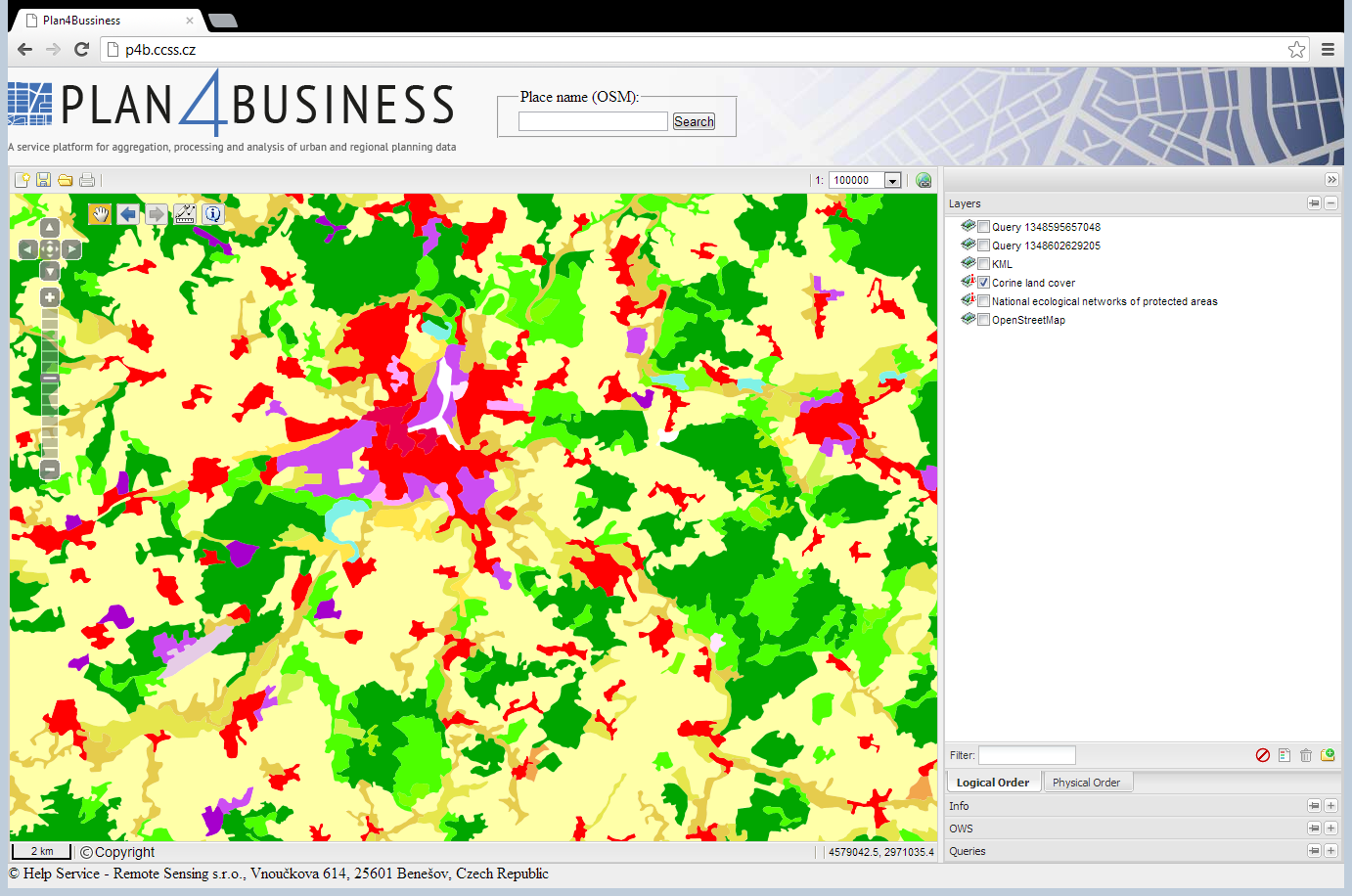Zoom to full map extent

(50, 249)
